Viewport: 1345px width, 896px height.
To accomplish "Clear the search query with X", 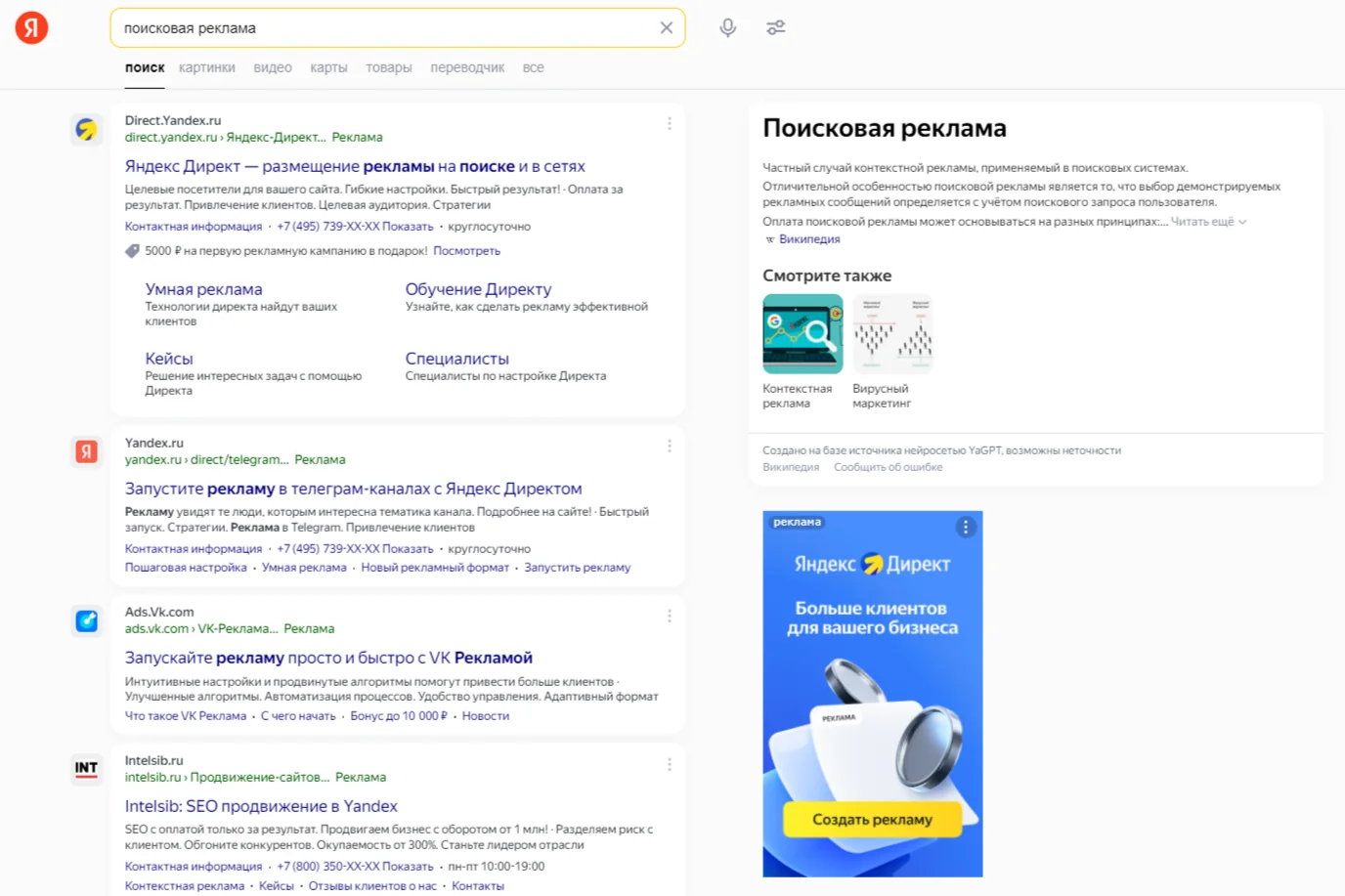I will 667,27.
